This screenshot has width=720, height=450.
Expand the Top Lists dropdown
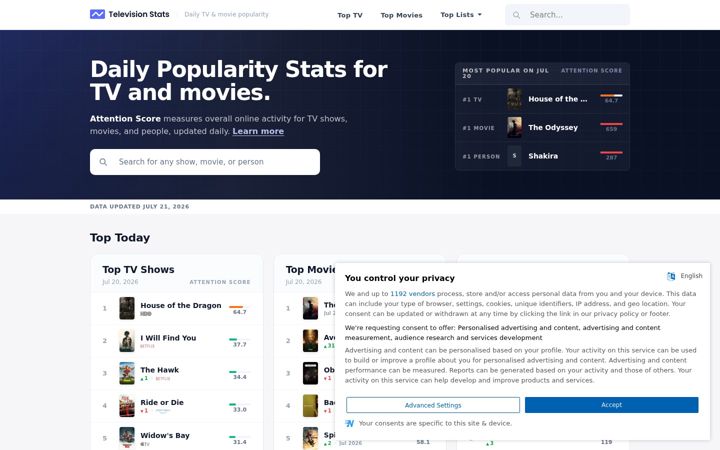461,15
